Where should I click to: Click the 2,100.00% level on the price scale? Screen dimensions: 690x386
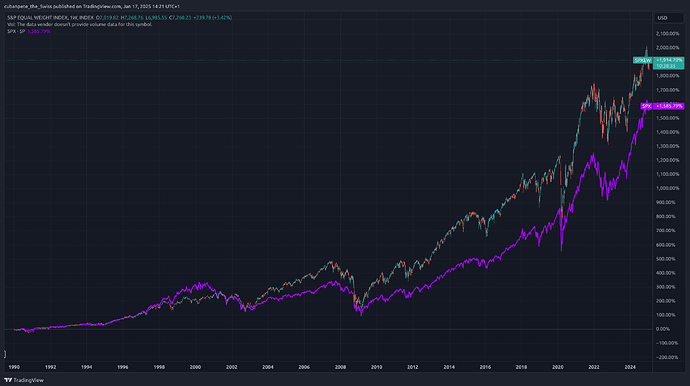point(668,34)
